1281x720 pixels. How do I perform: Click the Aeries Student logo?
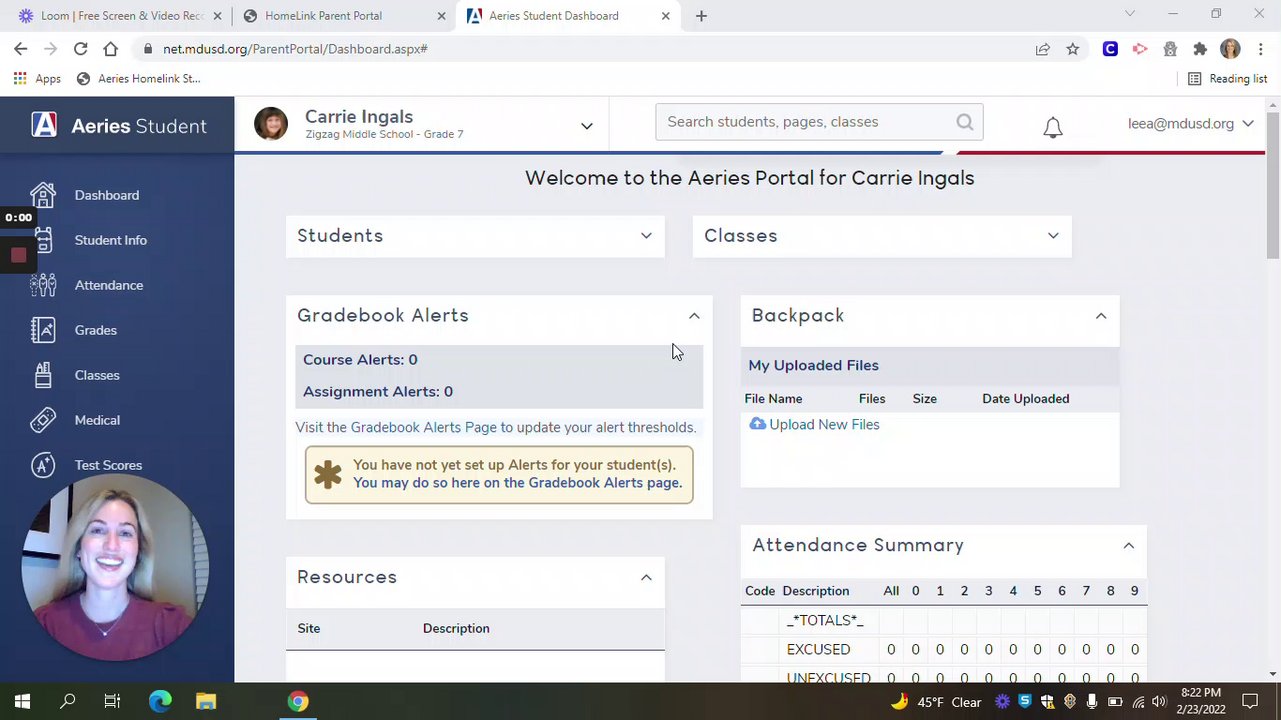[118, 125]
